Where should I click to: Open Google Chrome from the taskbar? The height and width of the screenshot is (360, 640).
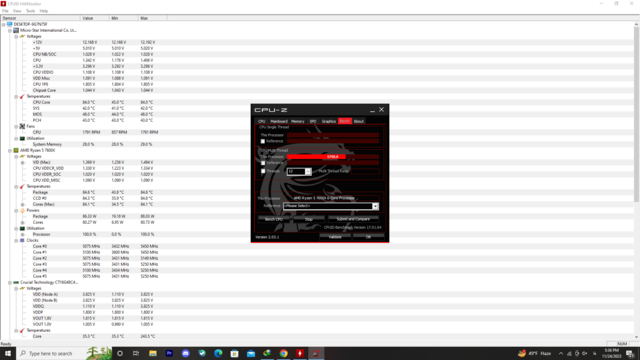coord(283,353)
